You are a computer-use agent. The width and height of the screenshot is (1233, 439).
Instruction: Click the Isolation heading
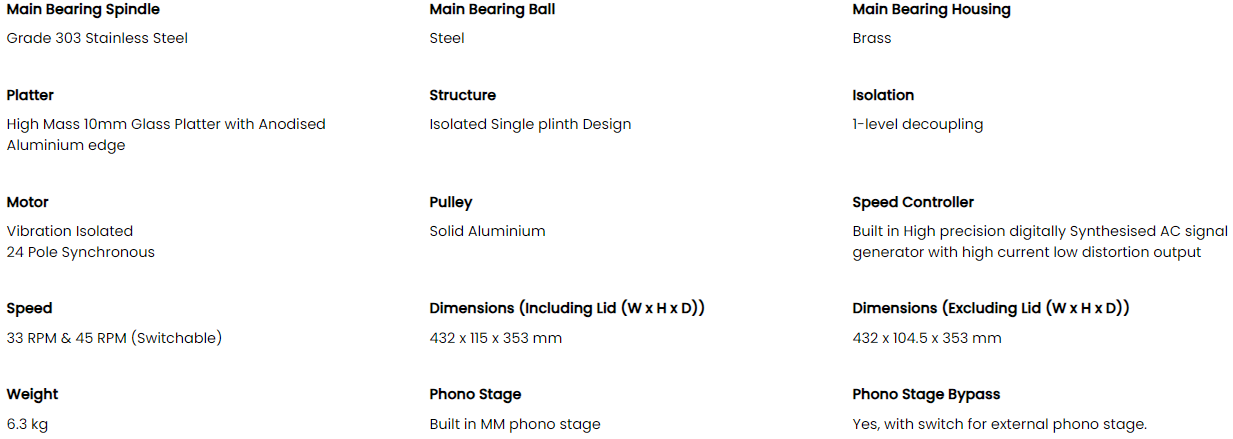click(x=883, y=96)
